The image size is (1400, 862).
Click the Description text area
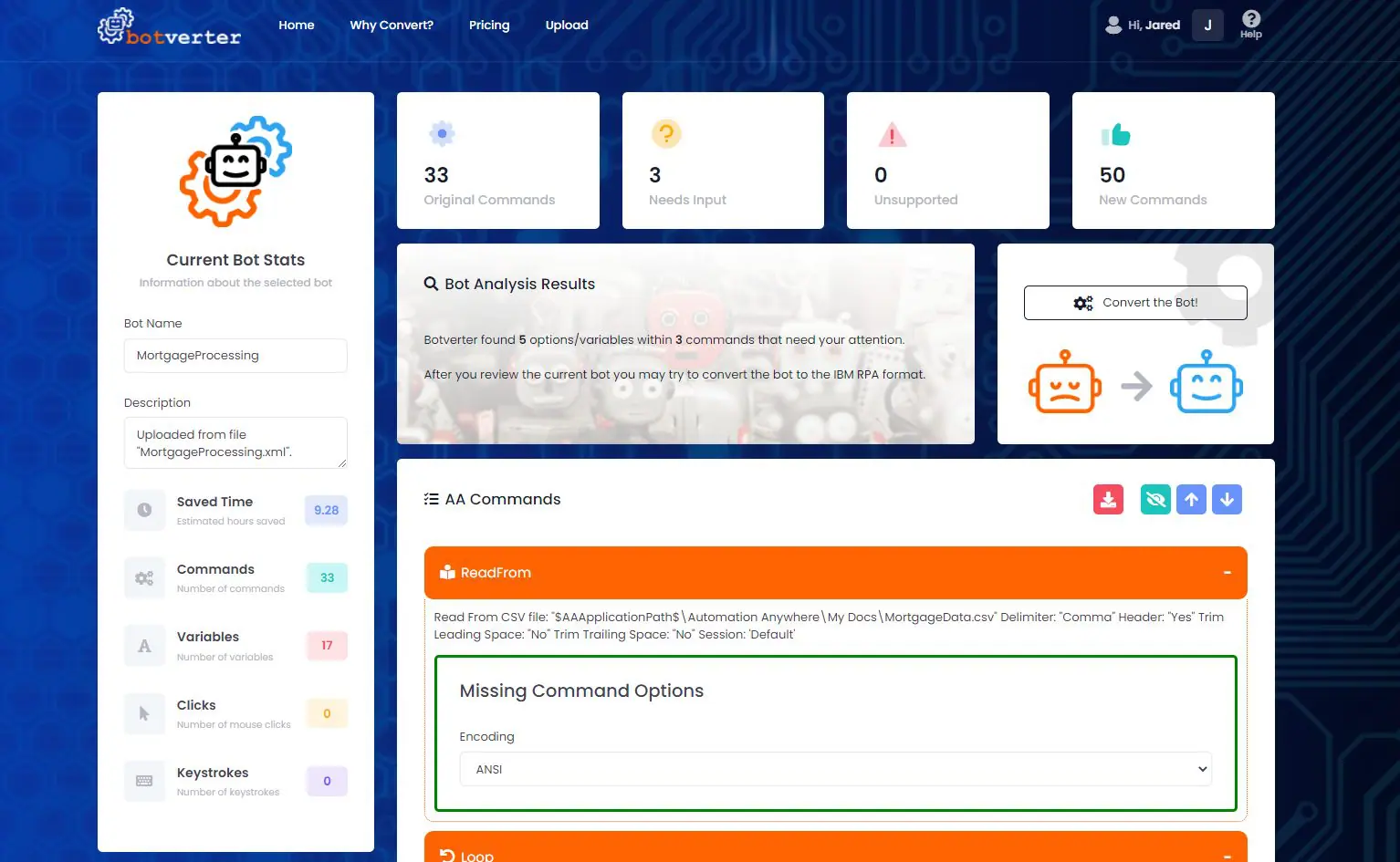[x=235, y=443]
